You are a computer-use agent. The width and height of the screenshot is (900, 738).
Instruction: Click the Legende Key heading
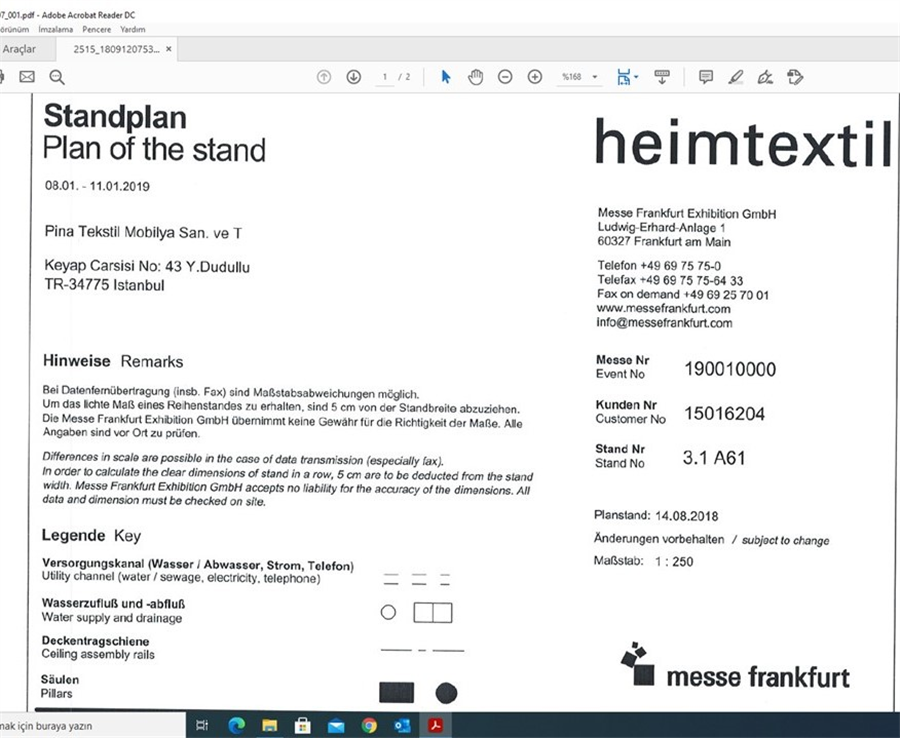tap(91, 535)
